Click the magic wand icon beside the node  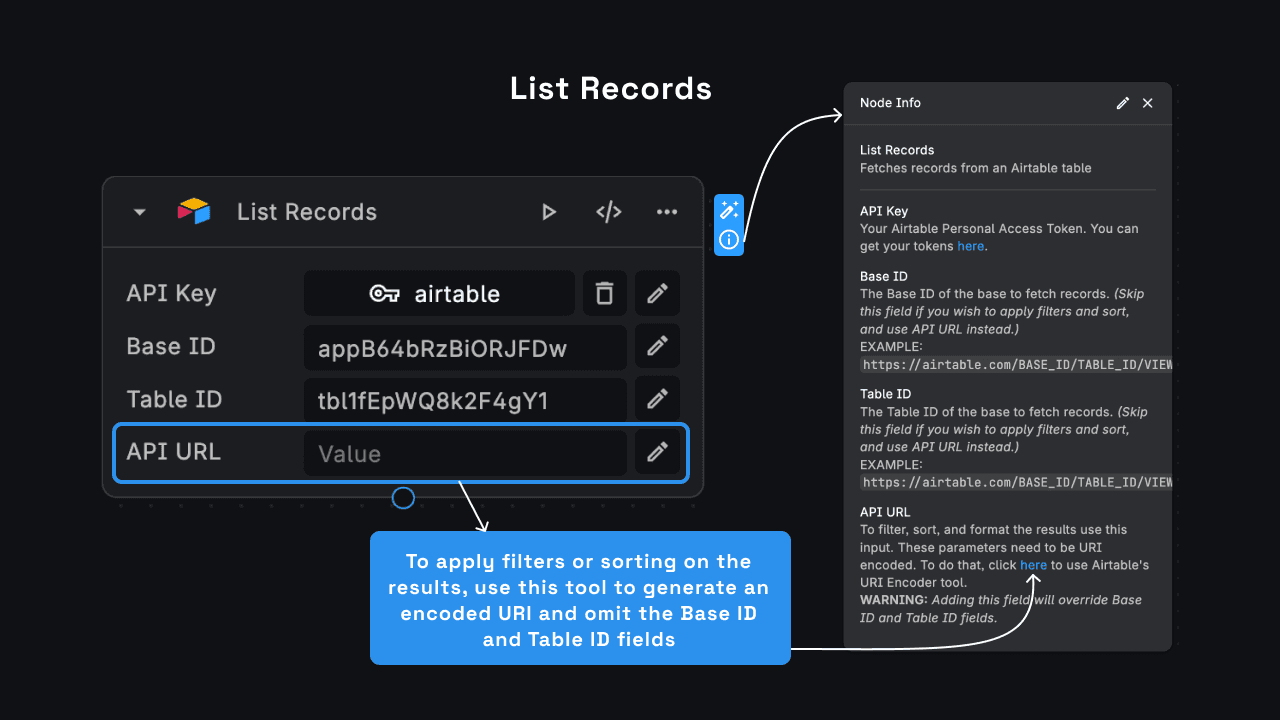click(729, 210)
